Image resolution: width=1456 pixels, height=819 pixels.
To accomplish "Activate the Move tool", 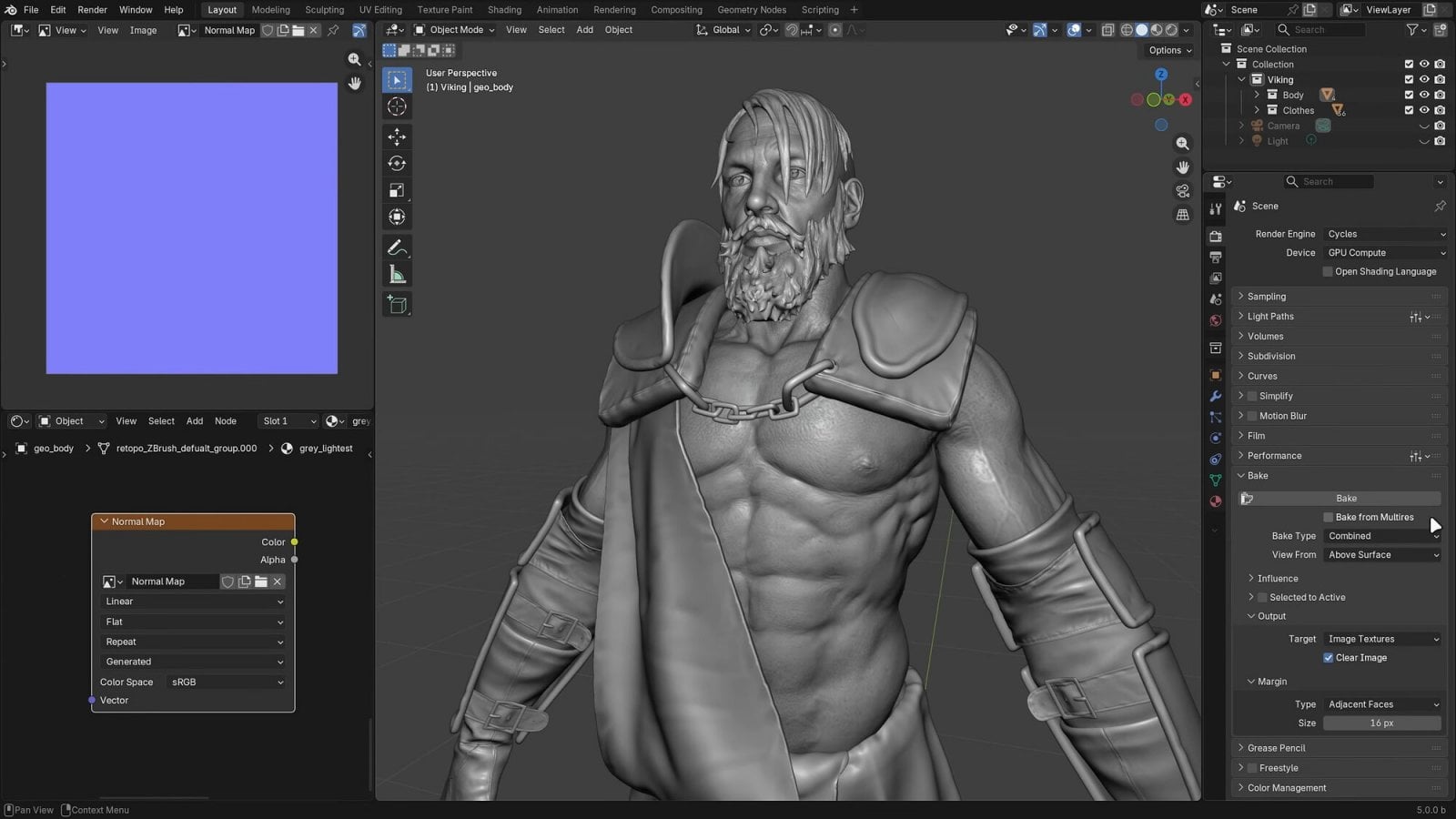I will [x=397, y=136].
